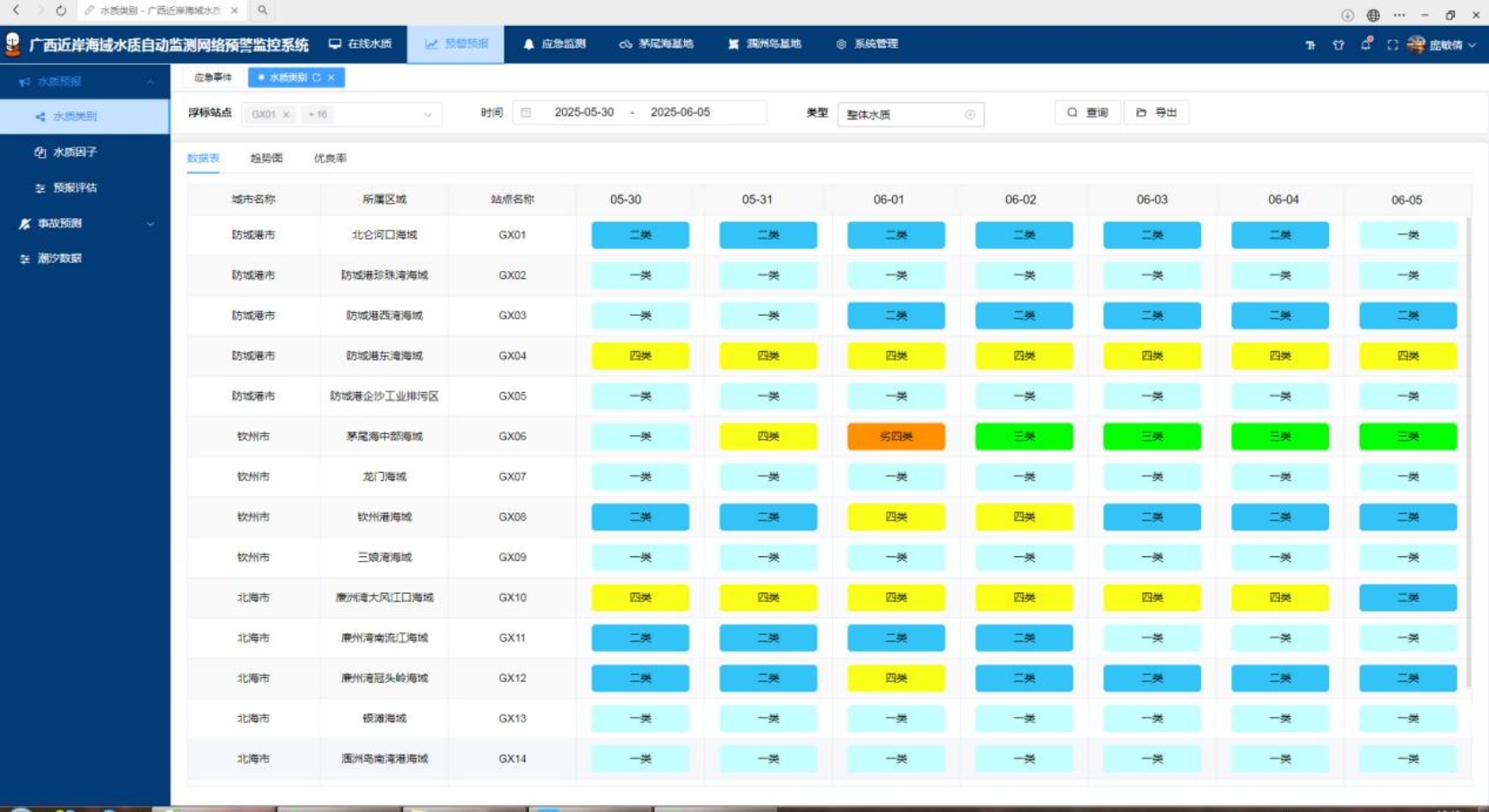1489x812 pixels.
Task: Click the 查询 search button
Action: [1088, 113]
